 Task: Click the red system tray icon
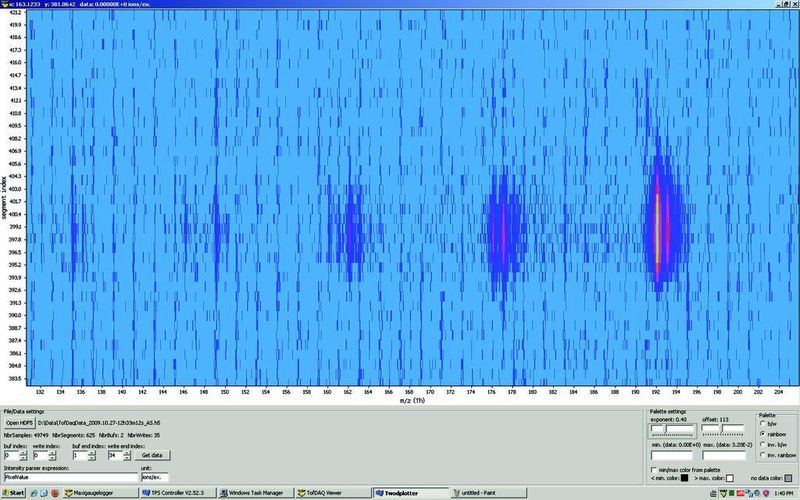[x=740, y=493]
